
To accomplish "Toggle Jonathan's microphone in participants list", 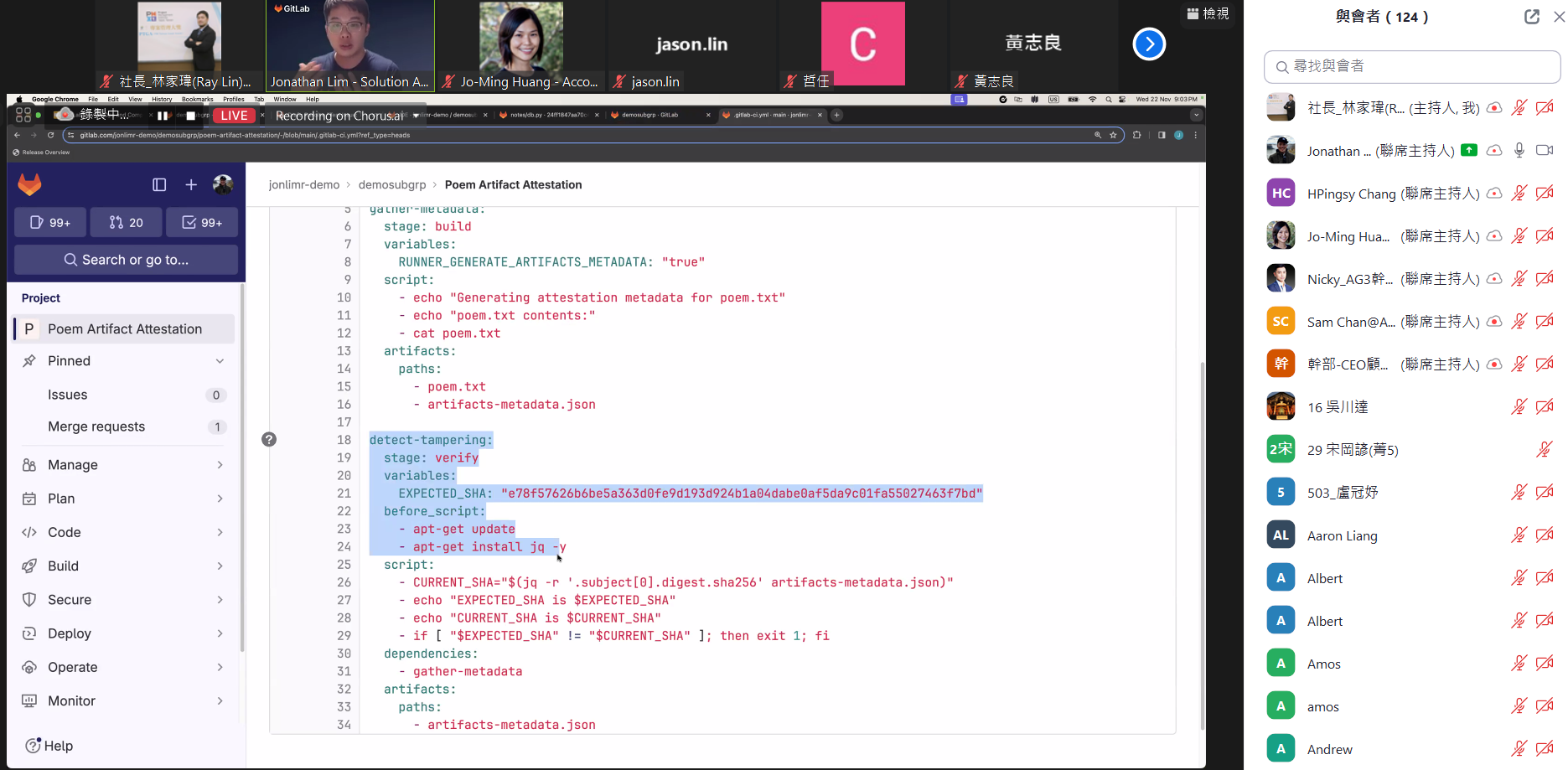I will click(x=1519, y=151).
